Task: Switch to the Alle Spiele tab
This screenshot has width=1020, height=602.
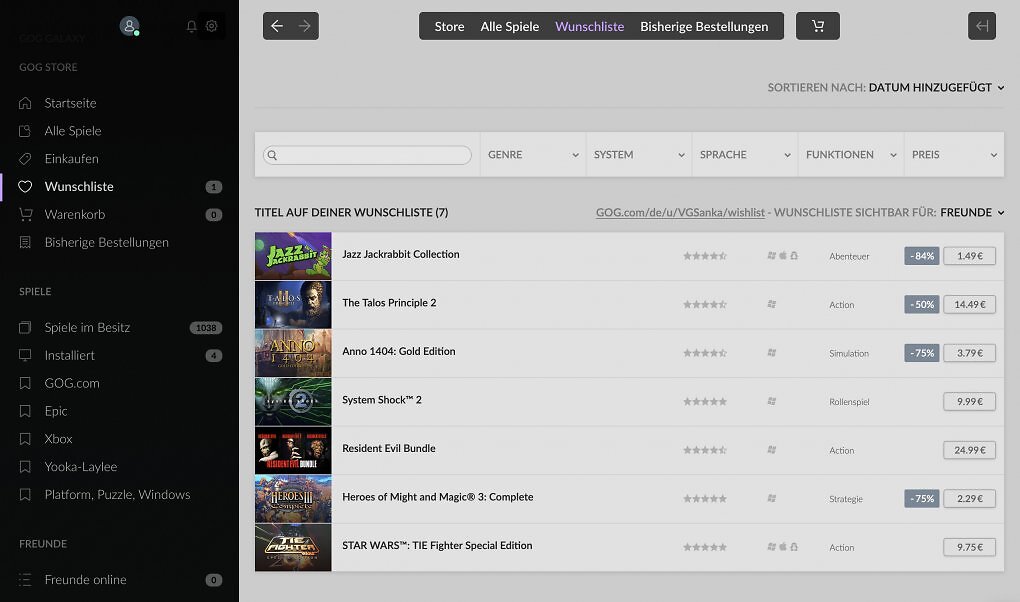Action: pyautogui.click(x=509, y=27)
